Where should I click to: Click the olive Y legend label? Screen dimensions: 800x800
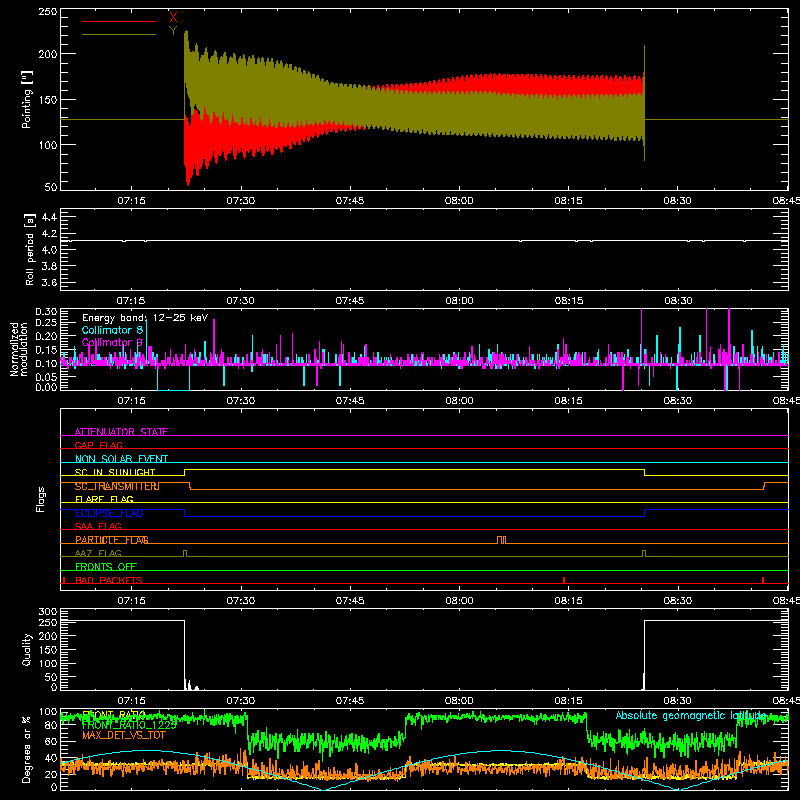point(173,31)
